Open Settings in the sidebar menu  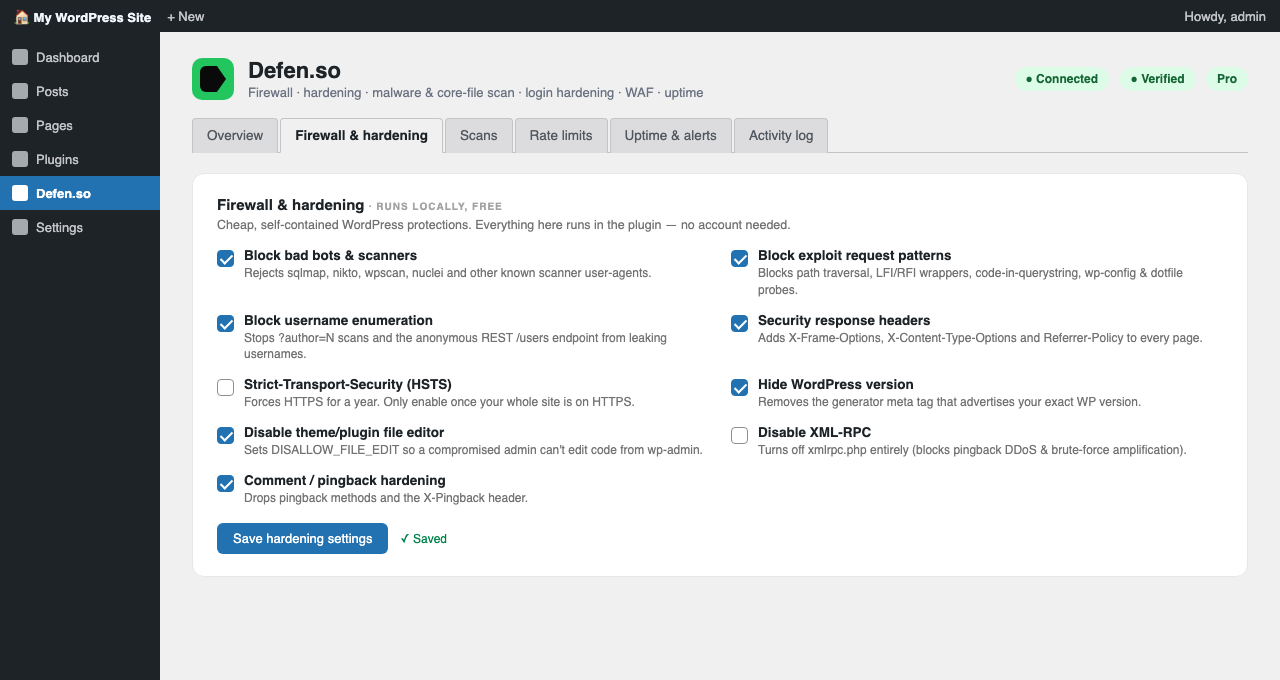coord(80,227)
